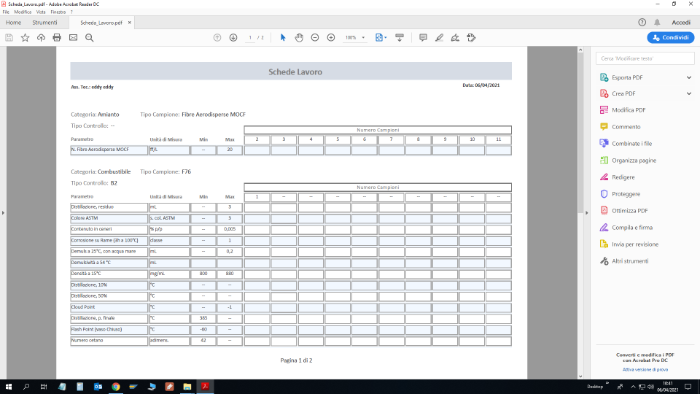
Task: Click the Attiva versione di prova link
Action: (645, 369)
